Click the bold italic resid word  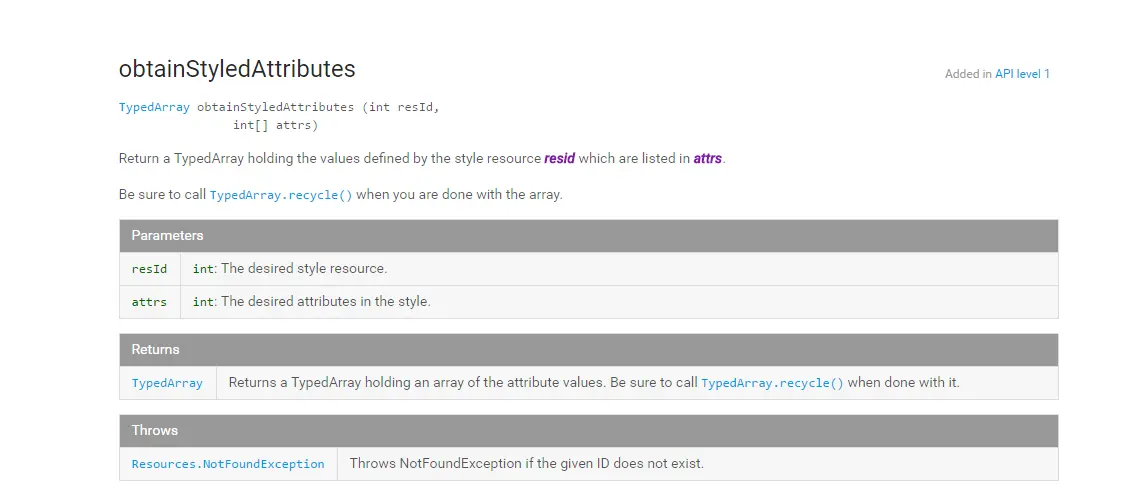tap(560, 158)
